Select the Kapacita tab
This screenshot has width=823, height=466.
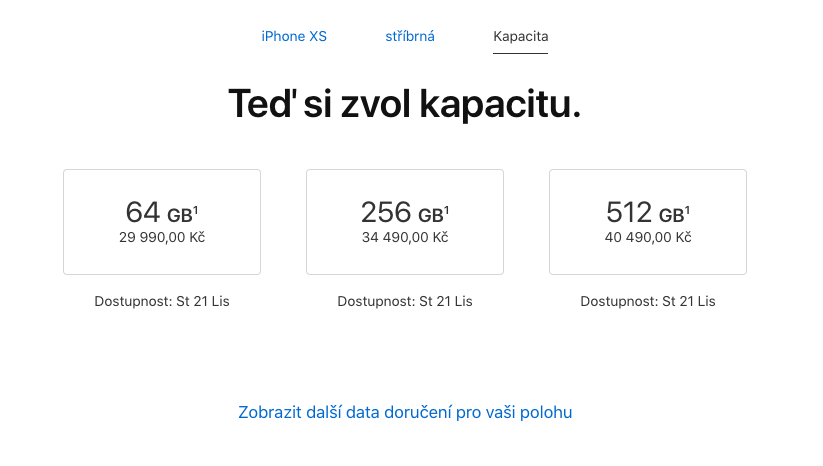tap(520, 37)
